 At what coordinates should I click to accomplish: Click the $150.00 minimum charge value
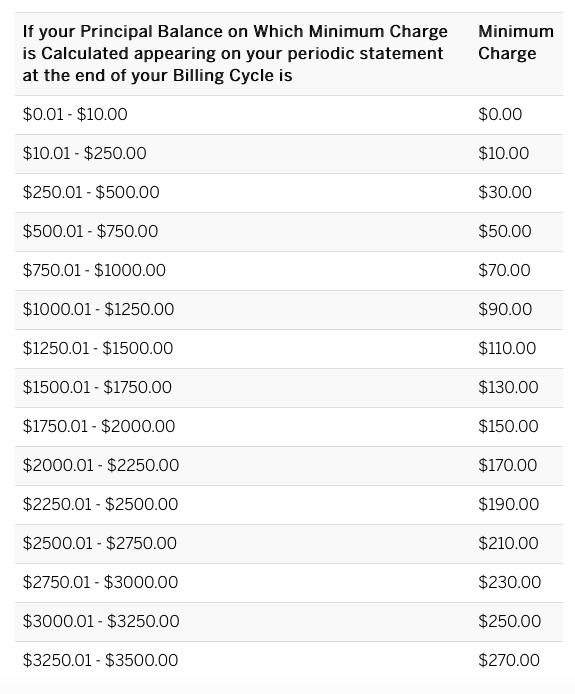(x=508, y=426)
